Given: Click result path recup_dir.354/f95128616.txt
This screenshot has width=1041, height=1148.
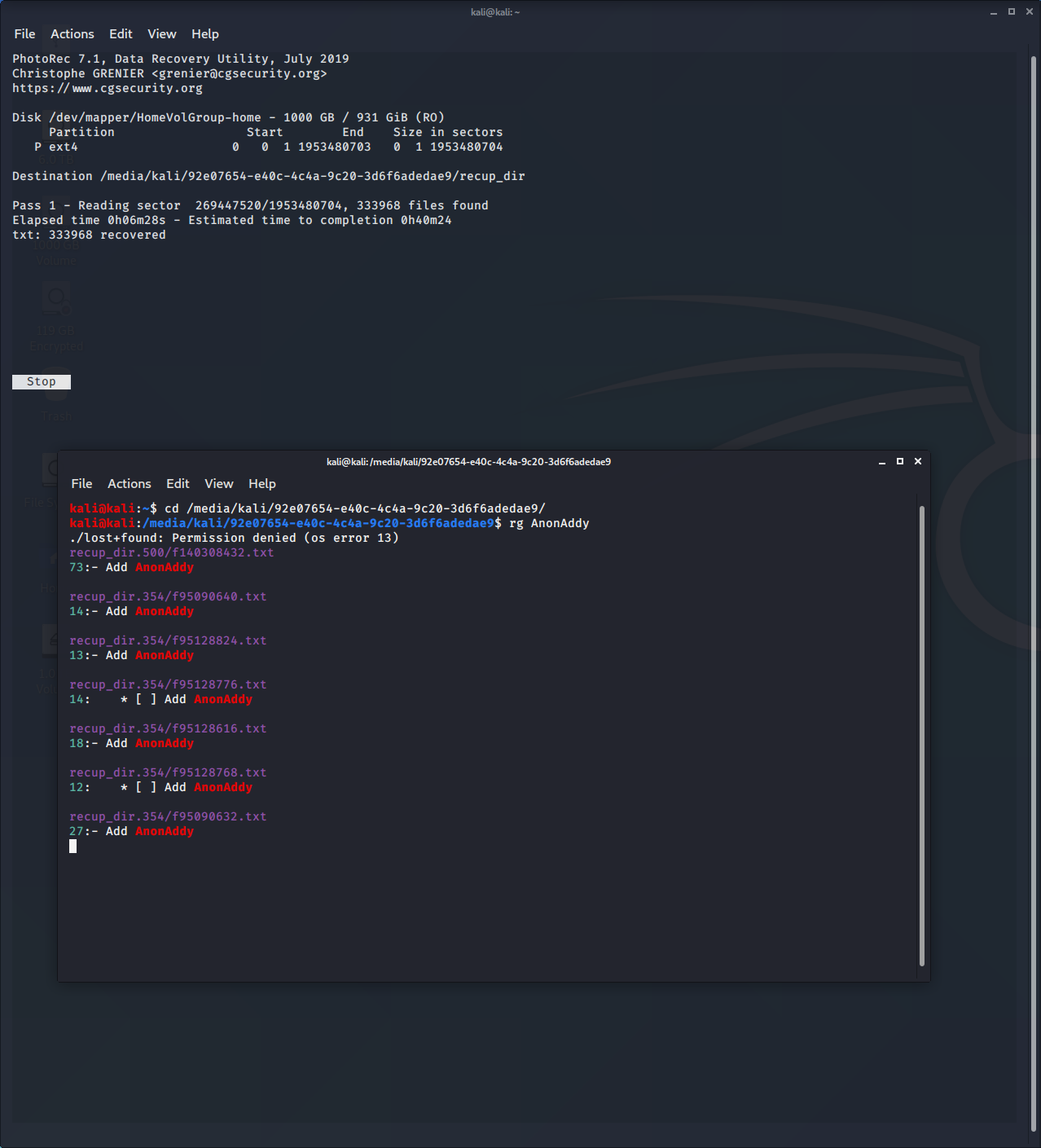Looking at the screenshot, I should pos(168,728).
